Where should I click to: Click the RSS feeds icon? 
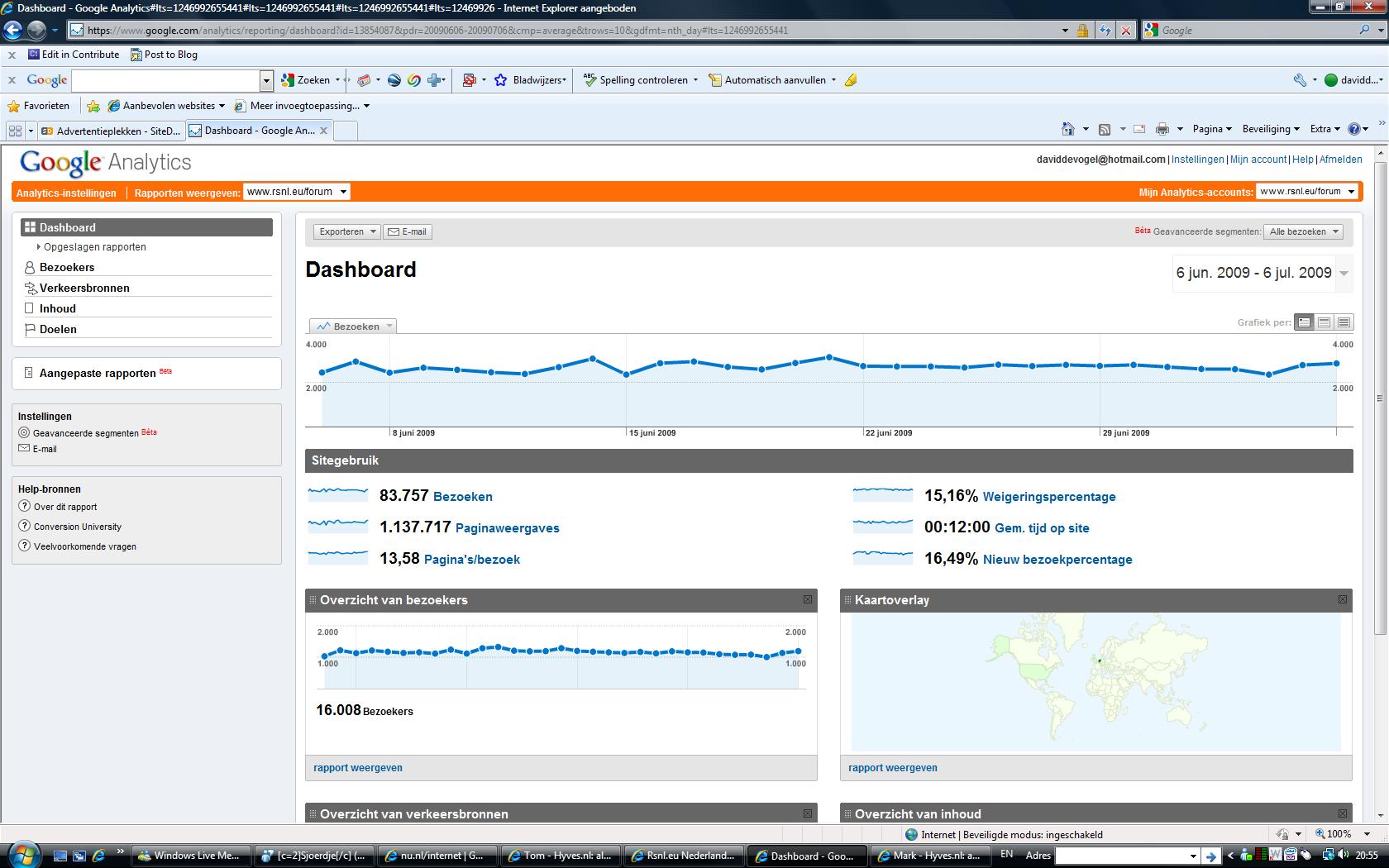[x=1105, y=129]
